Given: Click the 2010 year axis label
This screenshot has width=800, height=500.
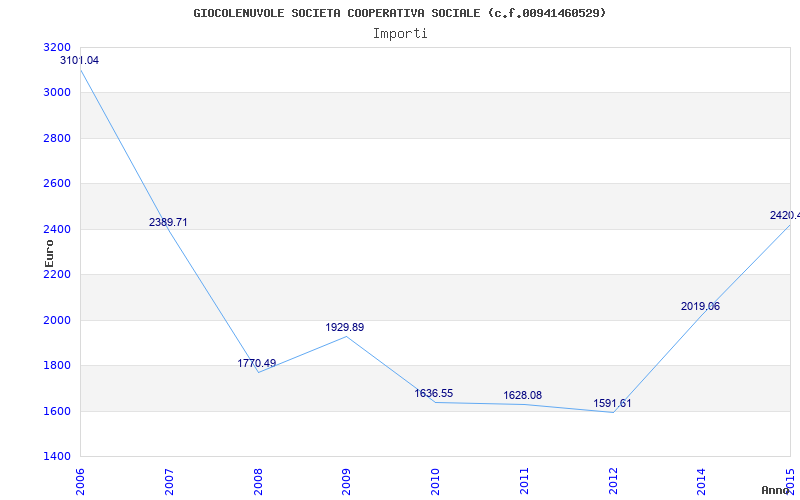Looking at the screenshot, I should 436,482.
